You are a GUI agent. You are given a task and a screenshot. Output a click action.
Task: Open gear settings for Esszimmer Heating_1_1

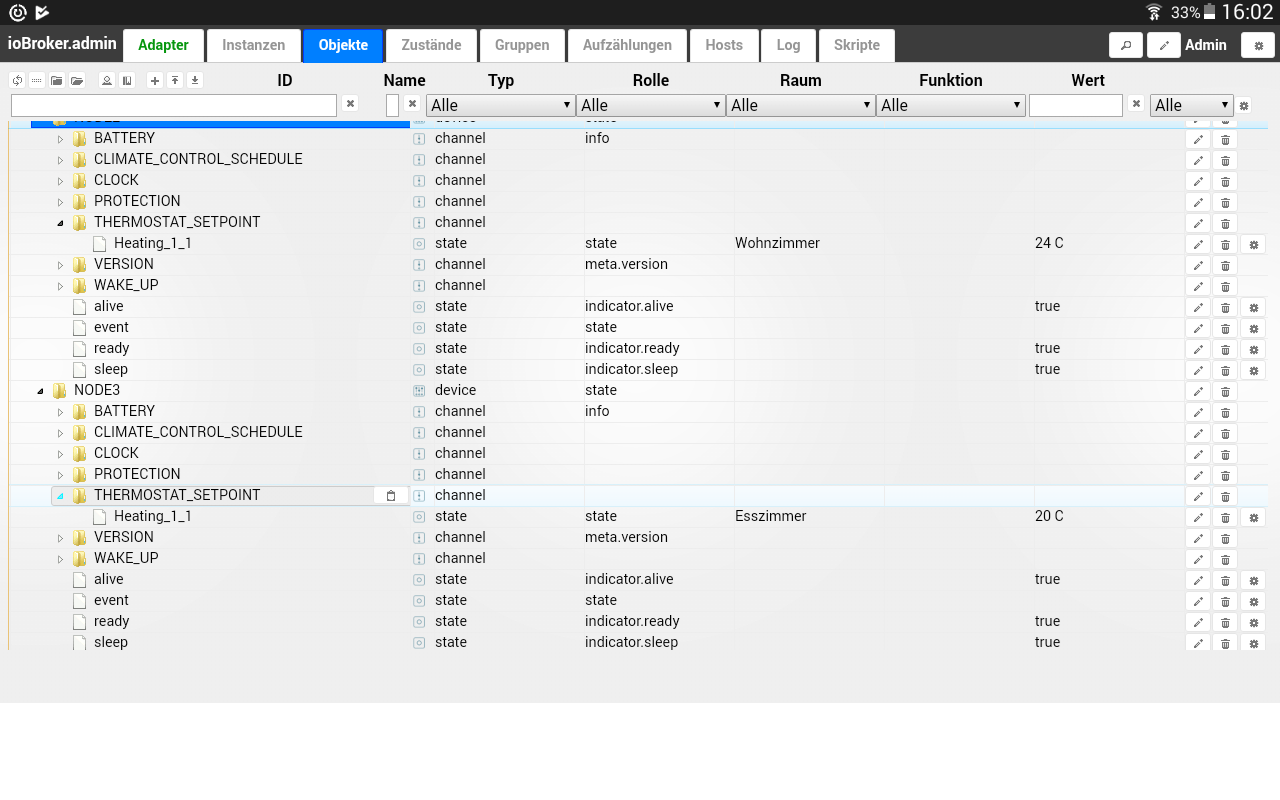coord(1253,517)
